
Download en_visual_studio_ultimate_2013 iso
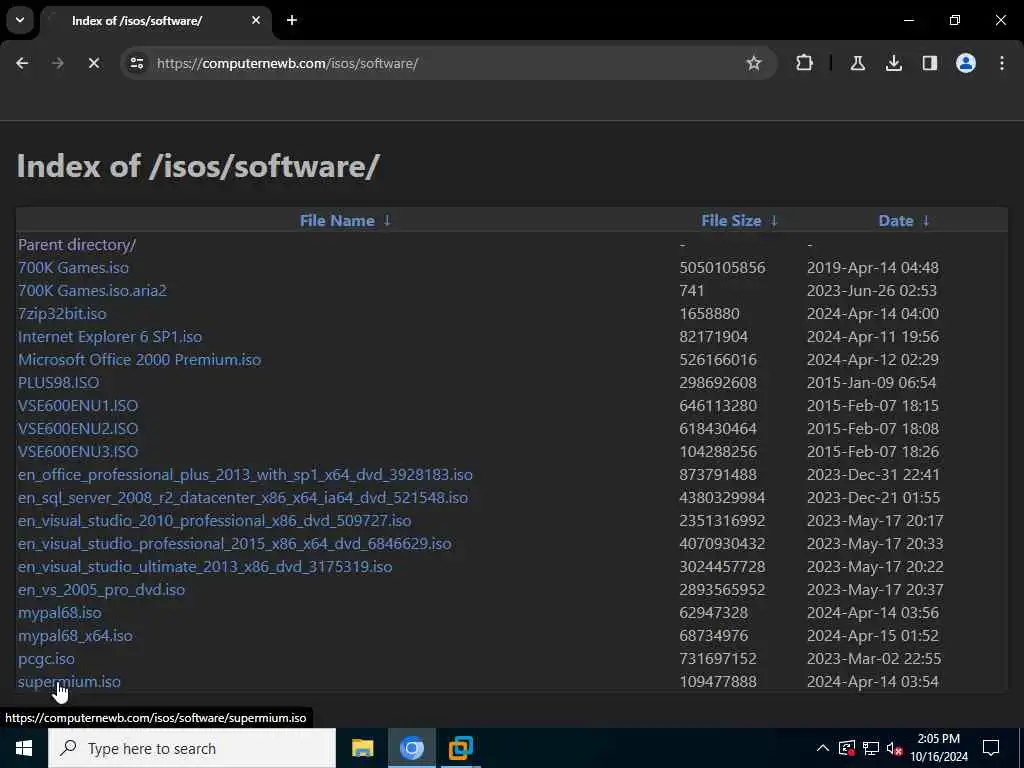click(x=205, y=567)
